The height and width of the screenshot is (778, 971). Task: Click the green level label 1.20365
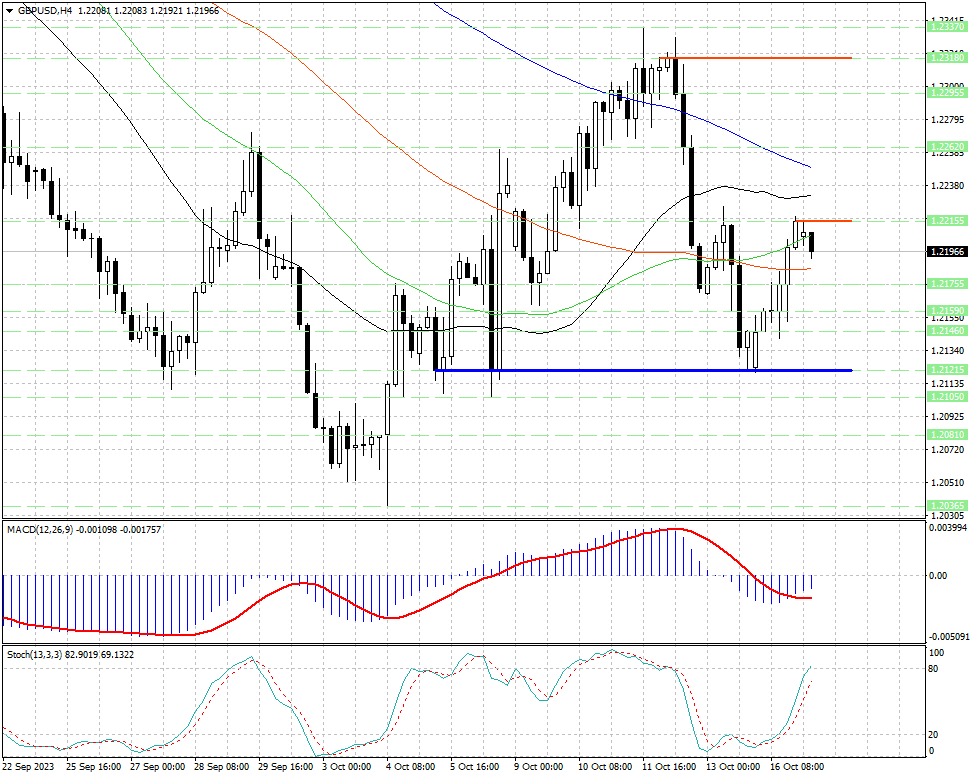[947, 506]
